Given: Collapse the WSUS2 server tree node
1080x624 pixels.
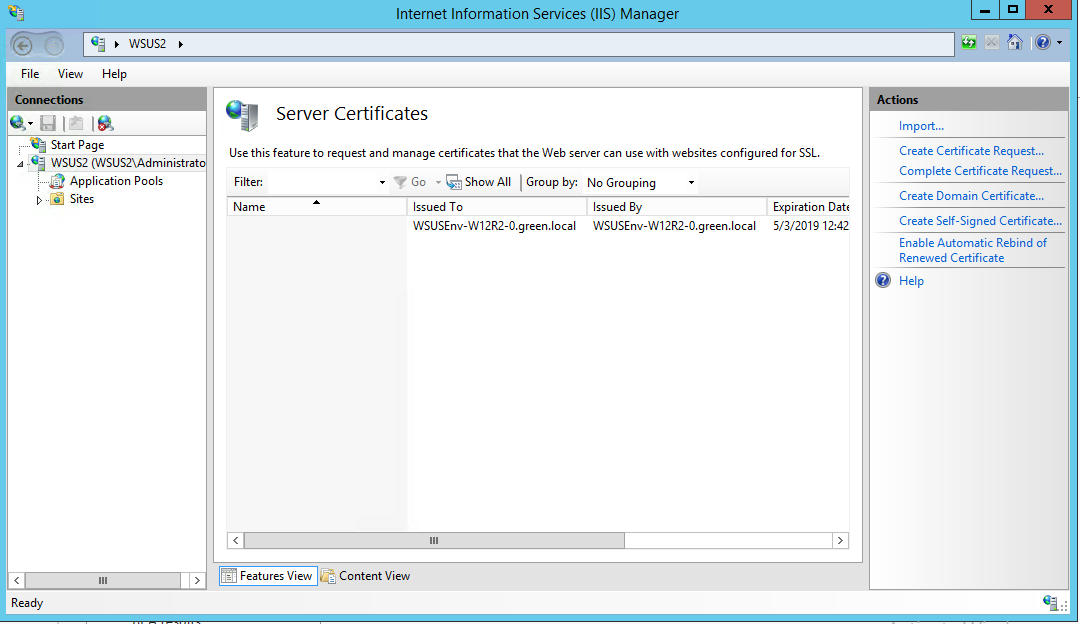Looking at the screenshot, I should pyautogui.click(x=21, y=164).
